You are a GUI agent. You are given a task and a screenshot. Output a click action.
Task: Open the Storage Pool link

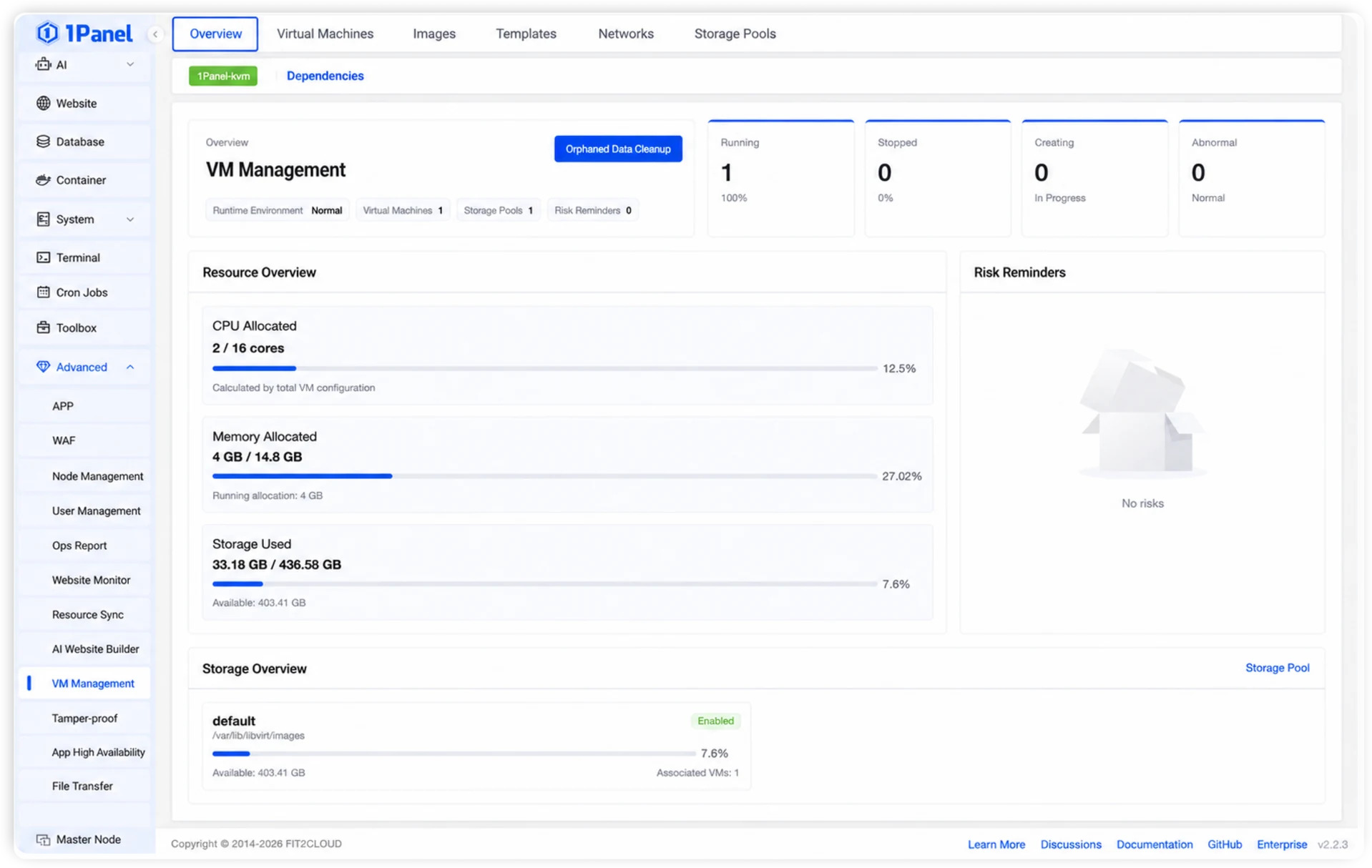point(1277,668)
